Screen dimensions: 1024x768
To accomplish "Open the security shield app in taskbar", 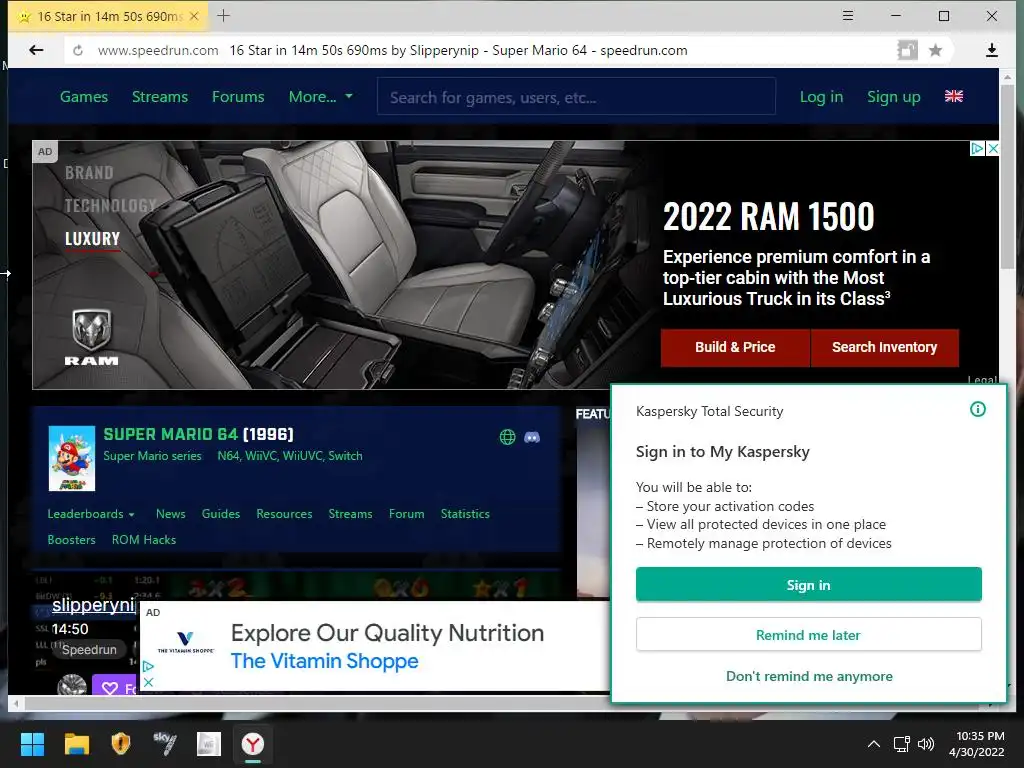I will (121, 744).
